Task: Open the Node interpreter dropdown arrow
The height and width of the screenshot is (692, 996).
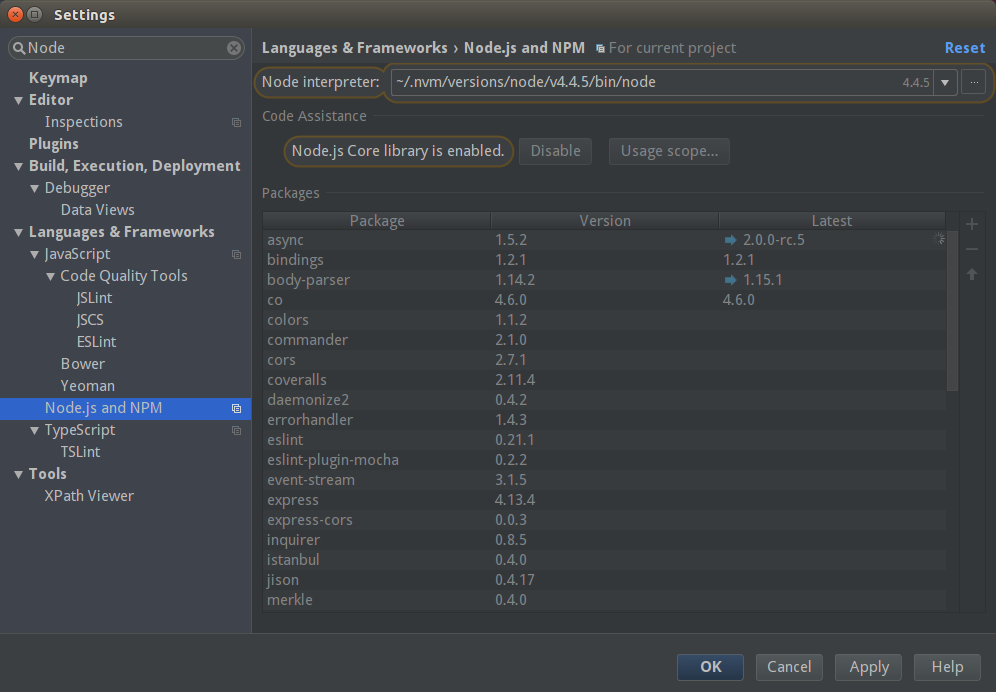Action: click(x=945, y=83)
